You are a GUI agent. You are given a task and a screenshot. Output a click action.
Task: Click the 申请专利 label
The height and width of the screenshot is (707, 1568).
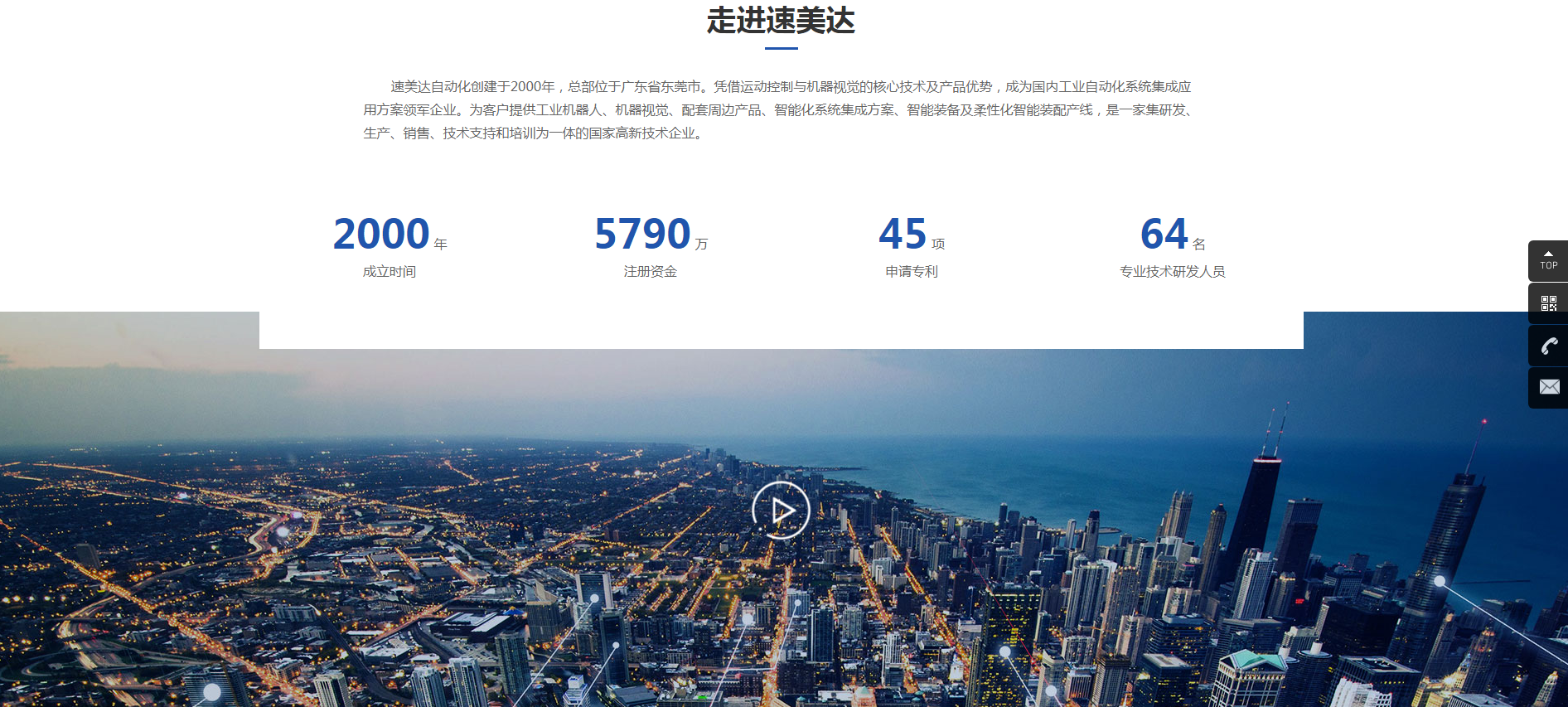(x=912, y=272)
